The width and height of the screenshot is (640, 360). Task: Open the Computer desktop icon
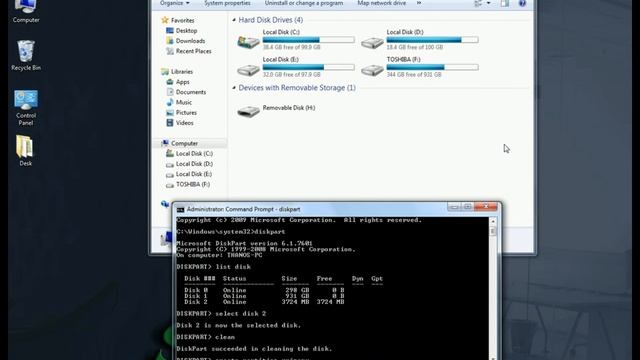pyautogui.click(x=26, y=11)
